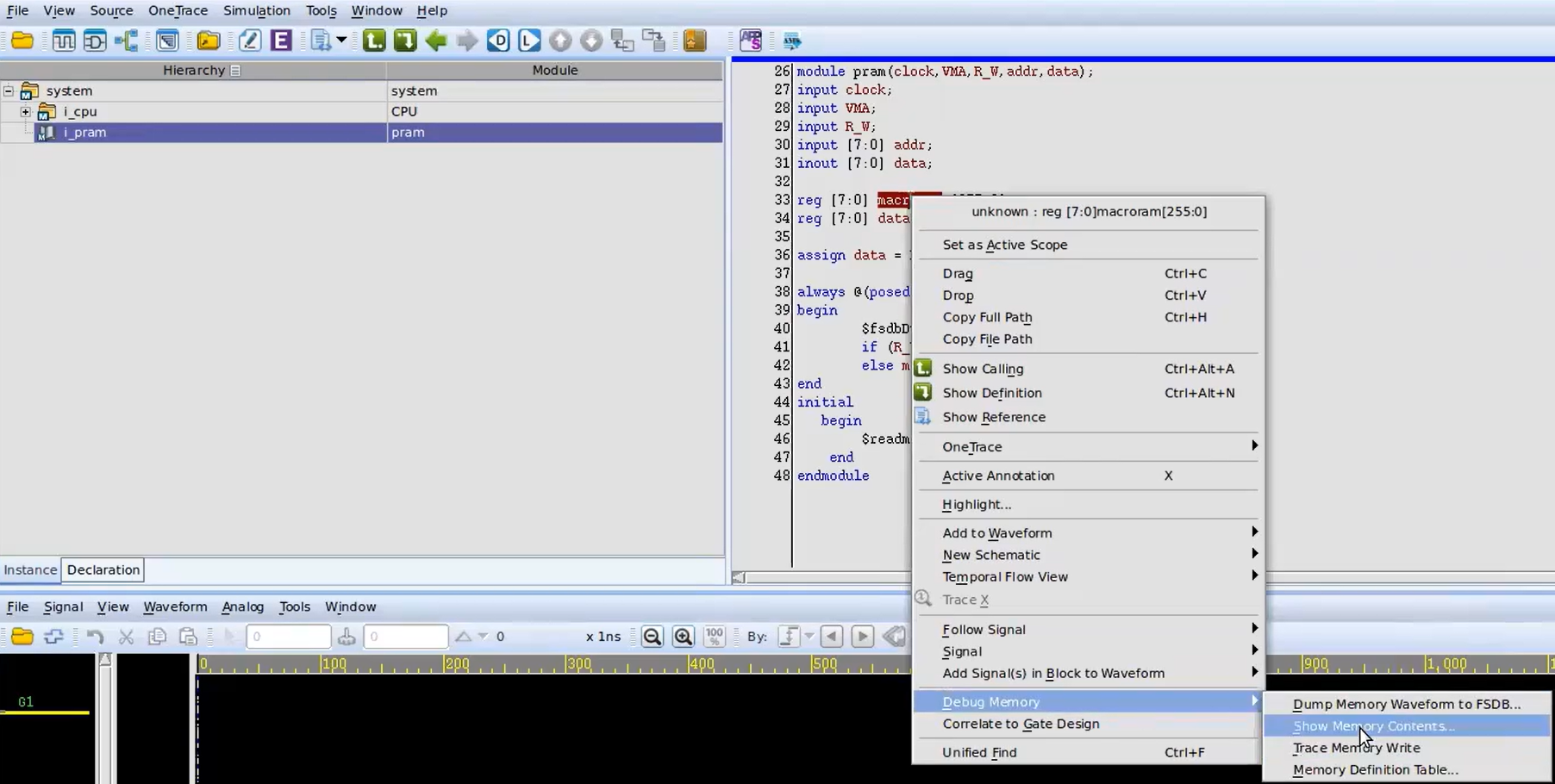The width and height of the screenshot is (1555, 784).
Task: Click the reload icon in waveform toolbar
Action: pos(53,637)
